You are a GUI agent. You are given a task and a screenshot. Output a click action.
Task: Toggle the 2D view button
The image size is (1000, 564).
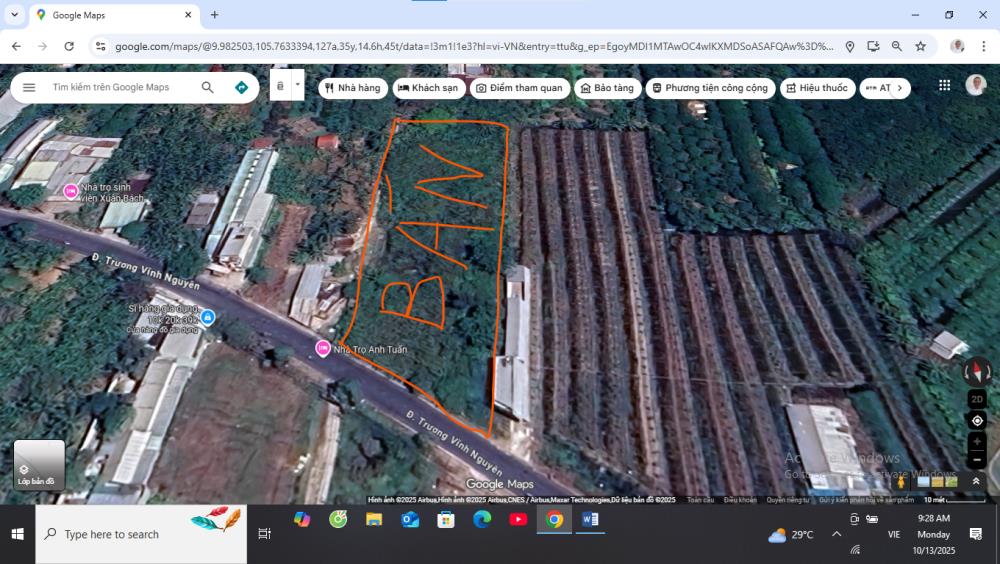(x=977, y=399)
